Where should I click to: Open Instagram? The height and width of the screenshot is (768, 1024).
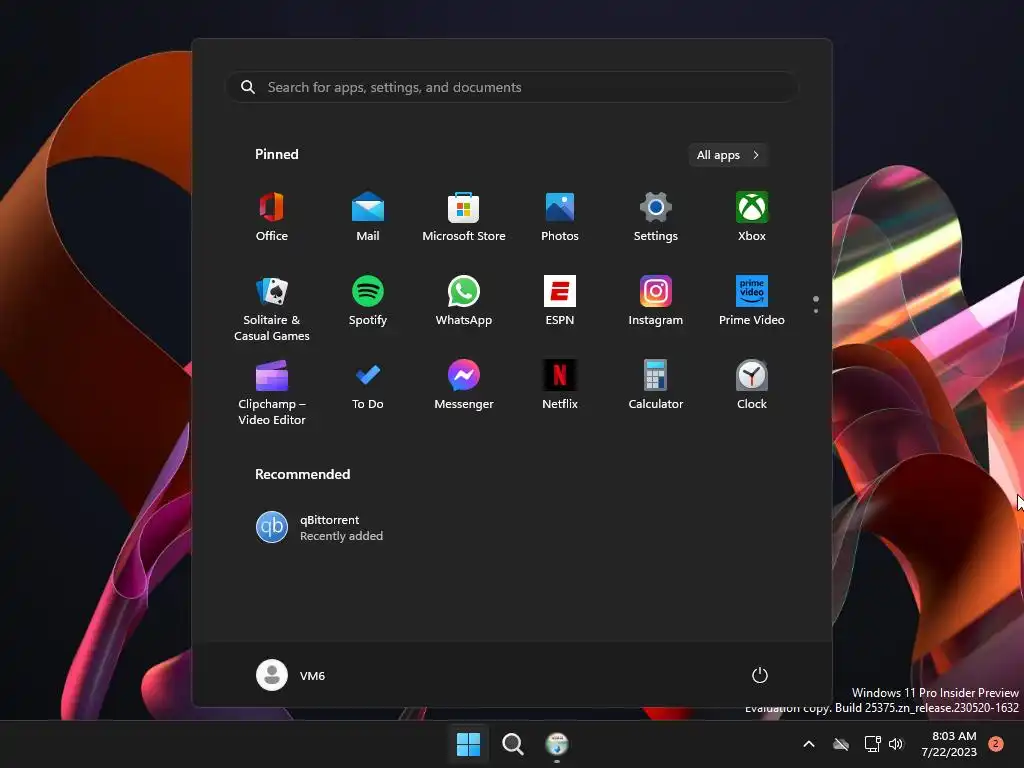[656, 302]
